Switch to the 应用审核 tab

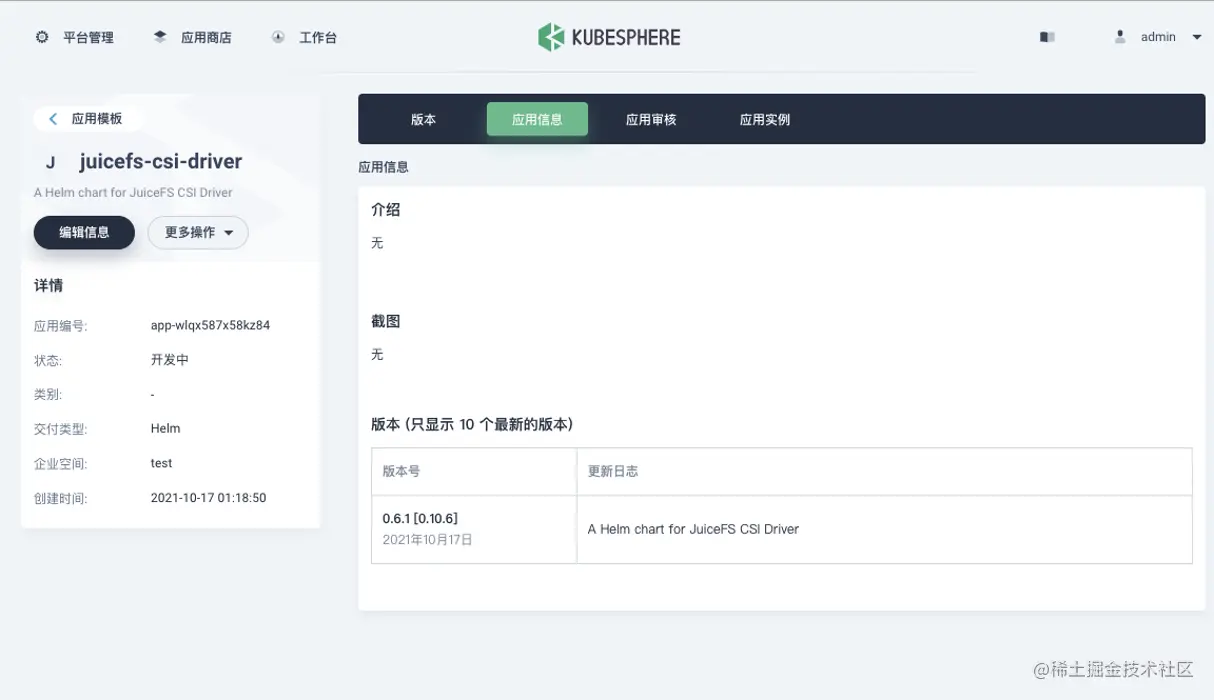651,119
